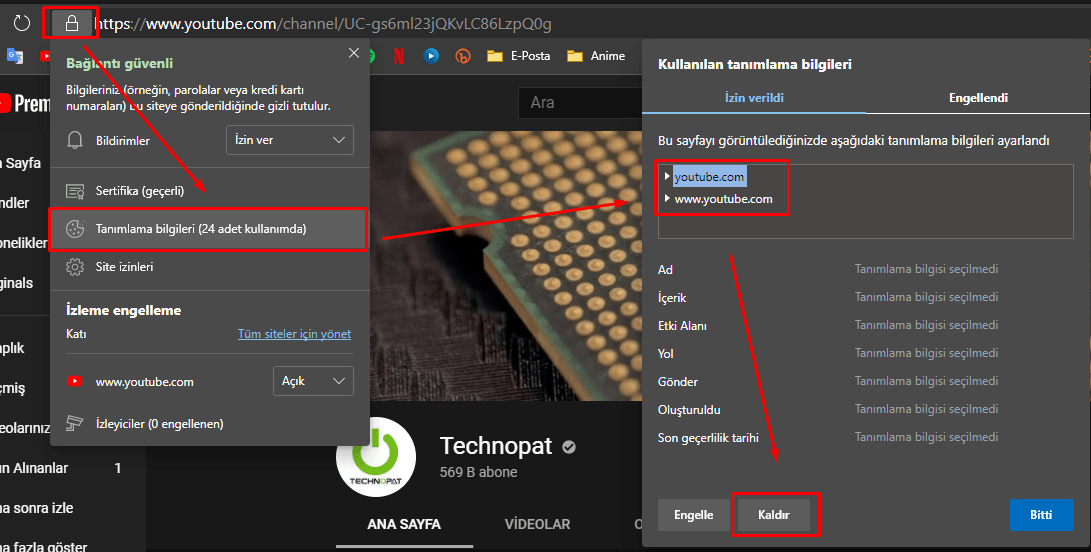Image resolution: width=1091 pixels, height=552 pixels.
Task: Click the 'Kaldır' button
Action: 774,515
